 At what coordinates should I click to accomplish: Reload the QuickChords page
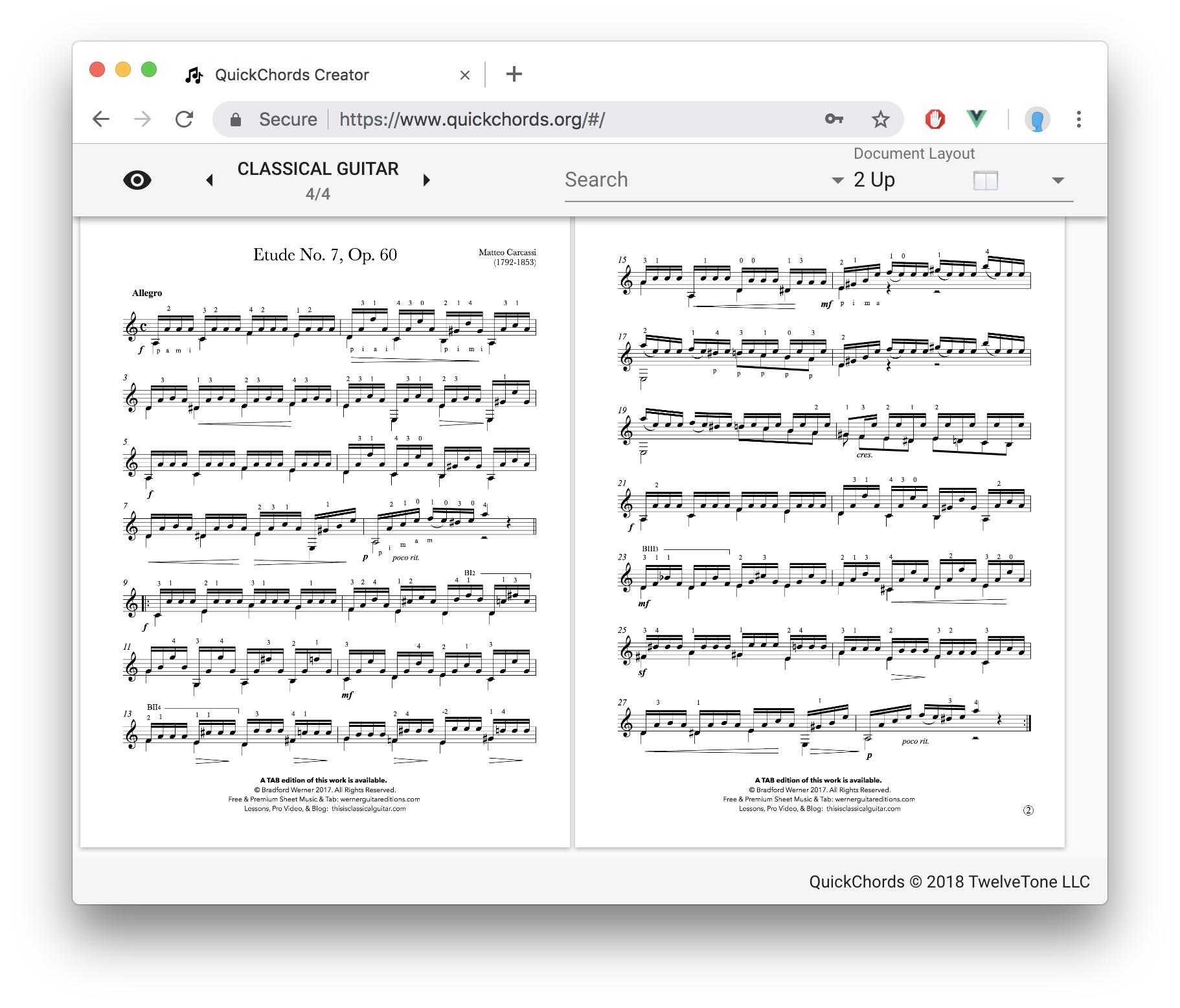click(x=185, y=119)
